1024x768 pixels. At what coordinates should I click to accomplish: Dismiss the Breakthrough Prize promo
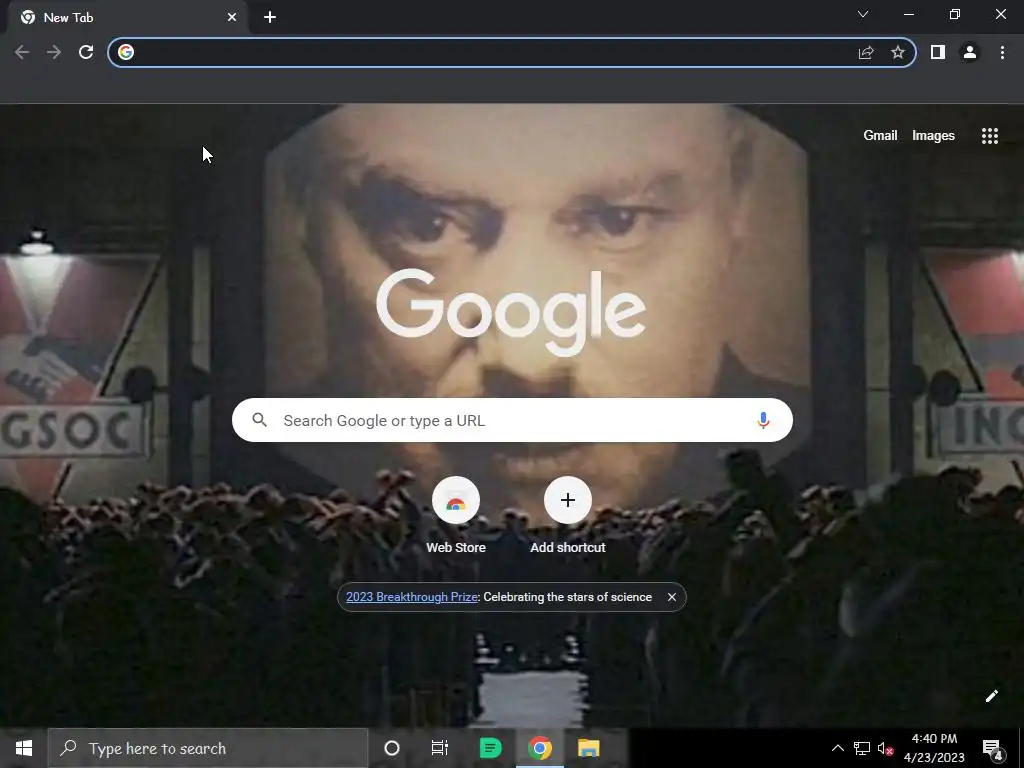(671, 597)
